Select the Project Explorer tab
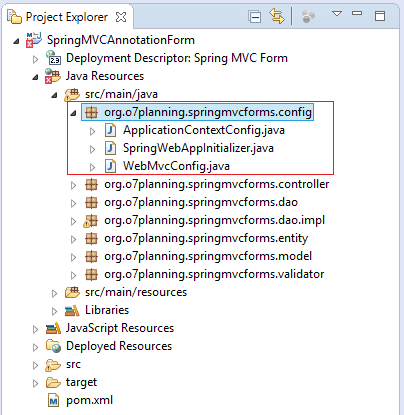 (67, 17)
